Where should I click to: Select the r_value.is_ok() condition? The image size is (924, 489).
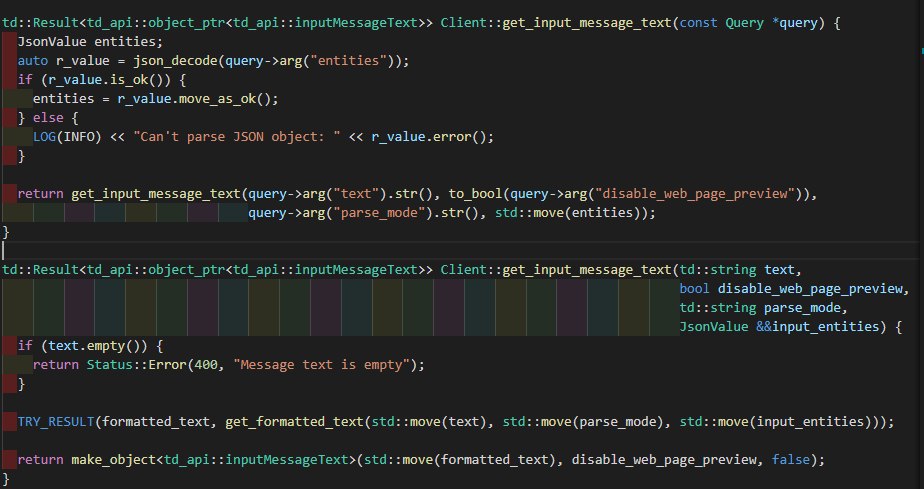click(110, 80)
